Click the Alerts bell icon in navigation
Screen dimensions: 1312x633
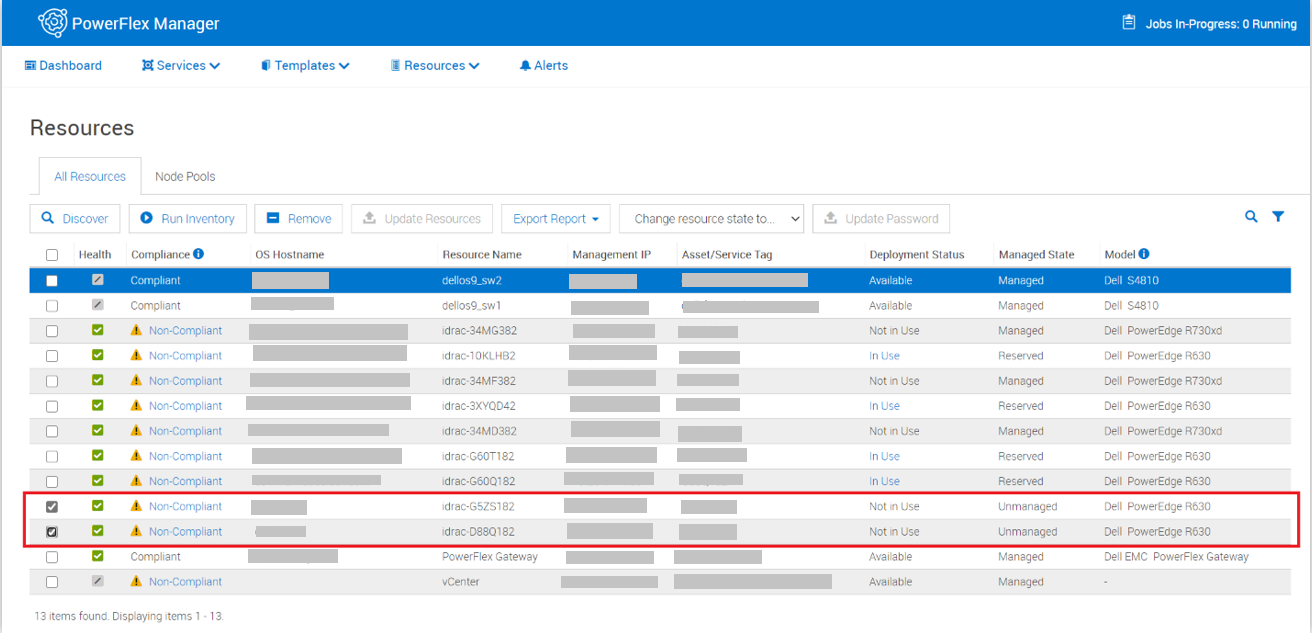(524, 65)
